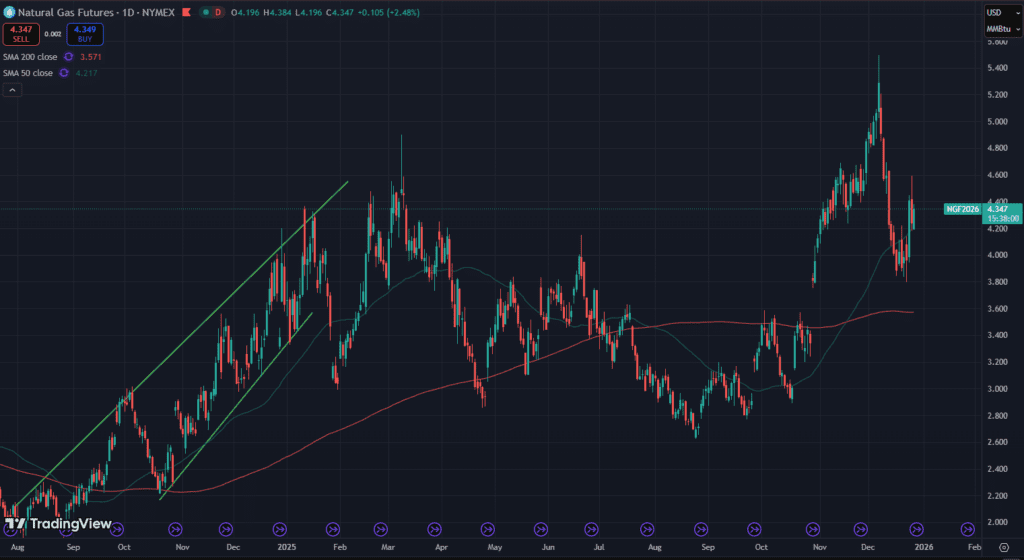Screen dimensions: 1024x560
Task: Select the SMA 200 close indicator label
Action: (29, 57)
